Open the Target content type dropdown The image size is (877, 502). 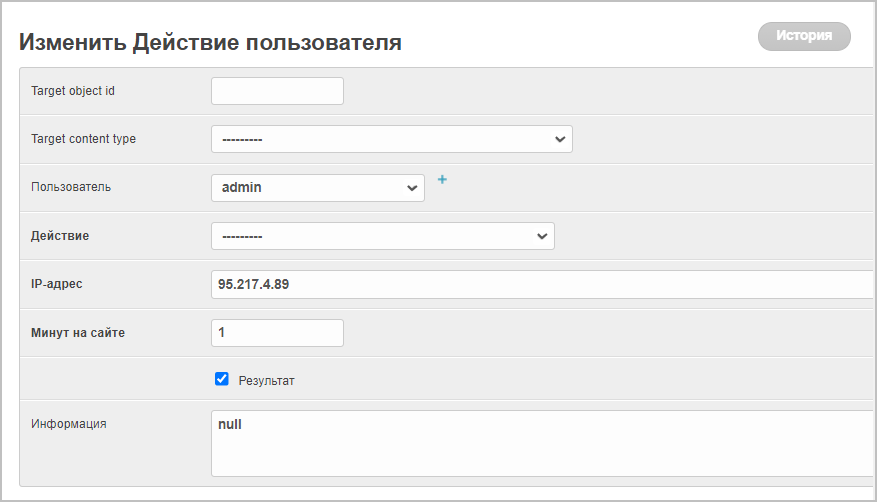[391, 139]
